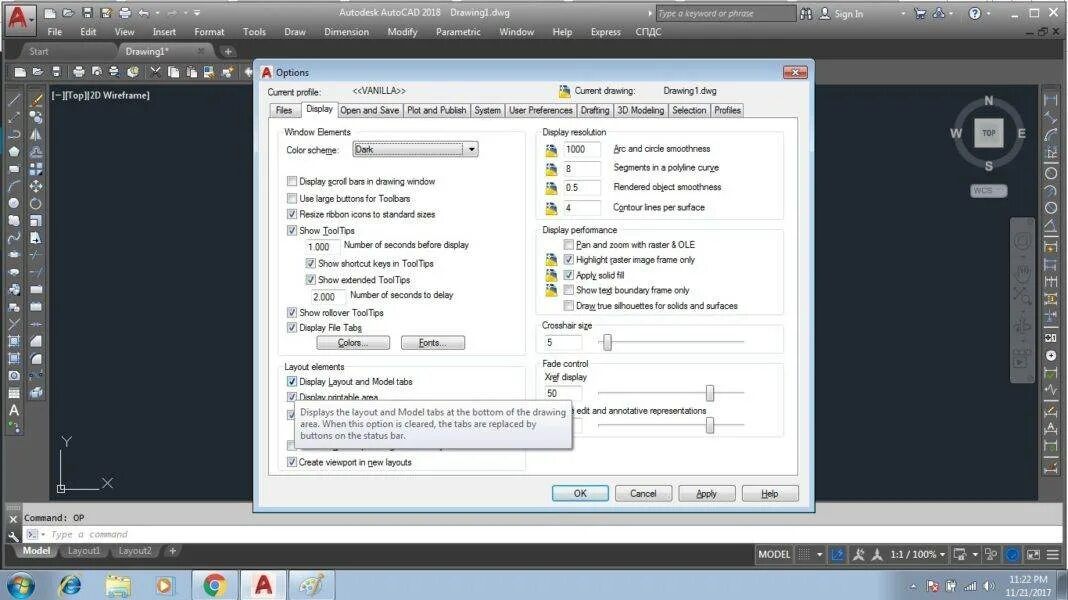Open Google Chrome from the taskbar

tap(214, 584)
